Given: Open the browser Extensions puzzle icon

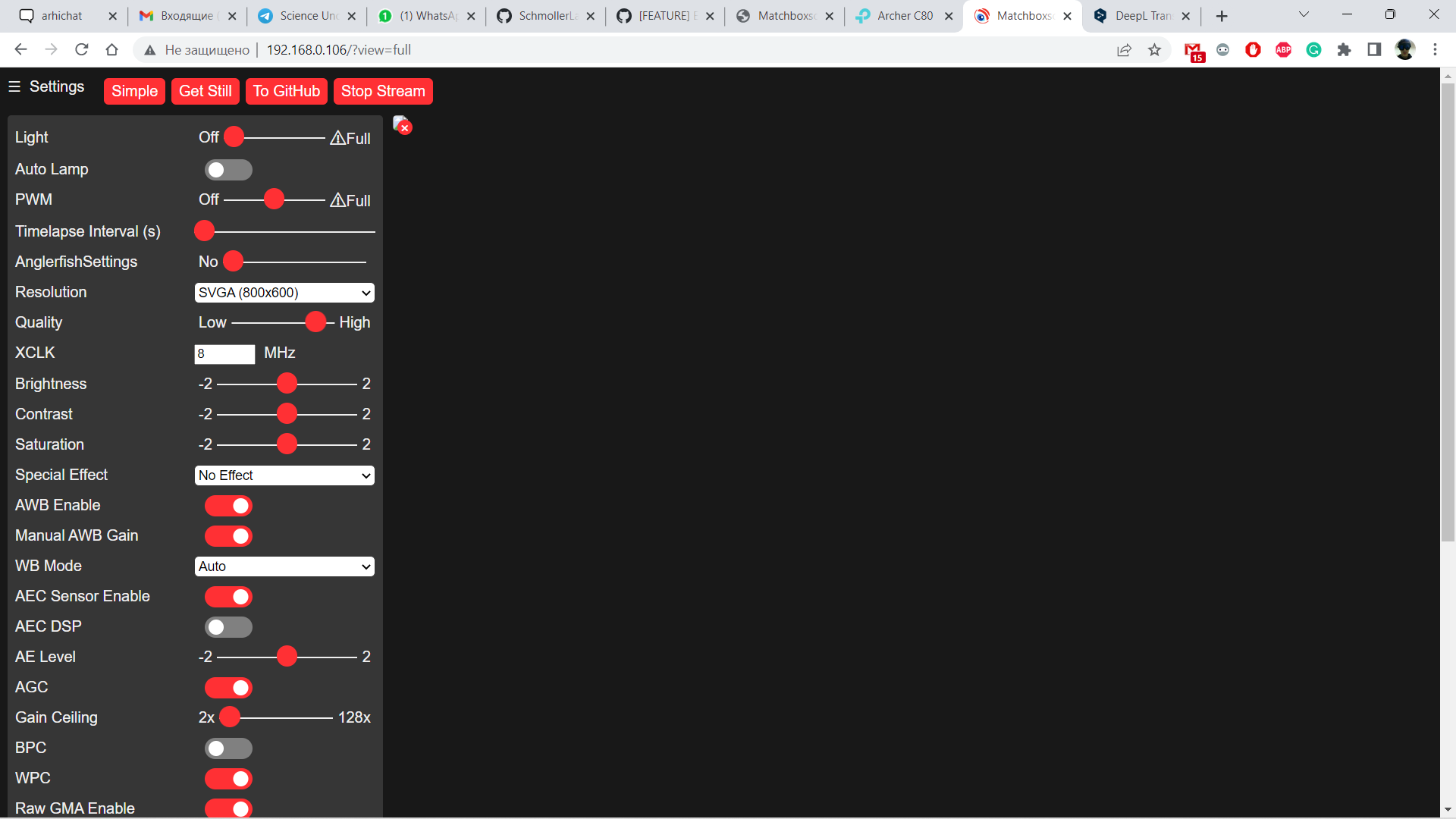Looking at the screenshot, I should coord(1344,50).
